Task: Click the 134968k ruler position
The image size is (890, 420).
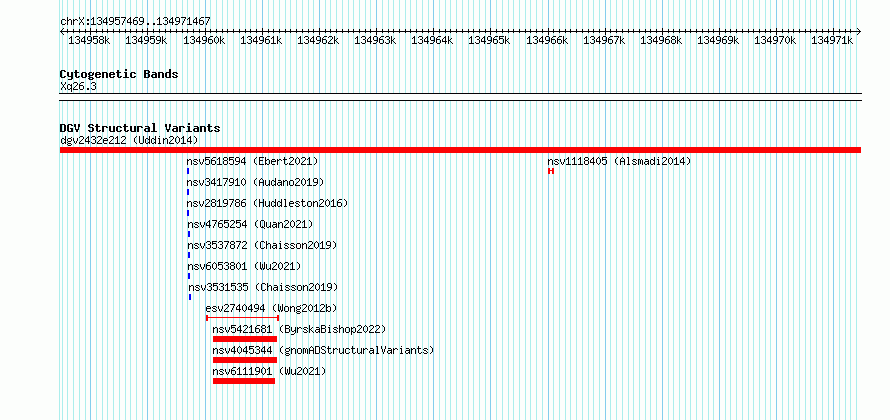Action: [x=661, y=40]
